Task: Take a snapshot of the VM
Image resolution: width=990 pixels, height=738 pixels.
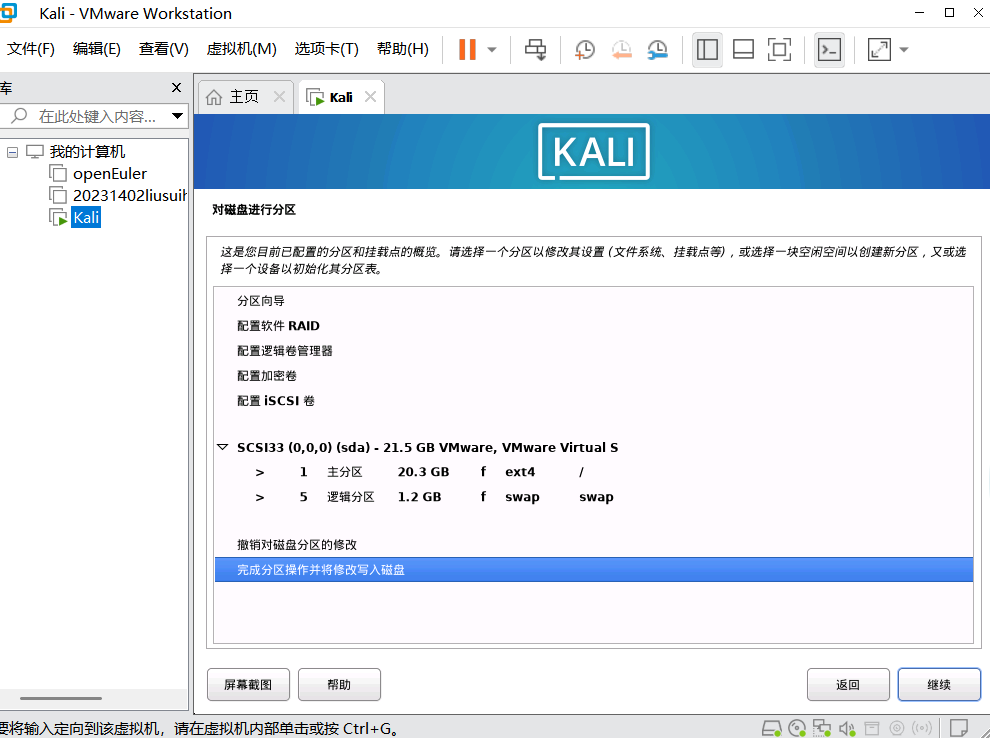Action: tap(585, 49)
